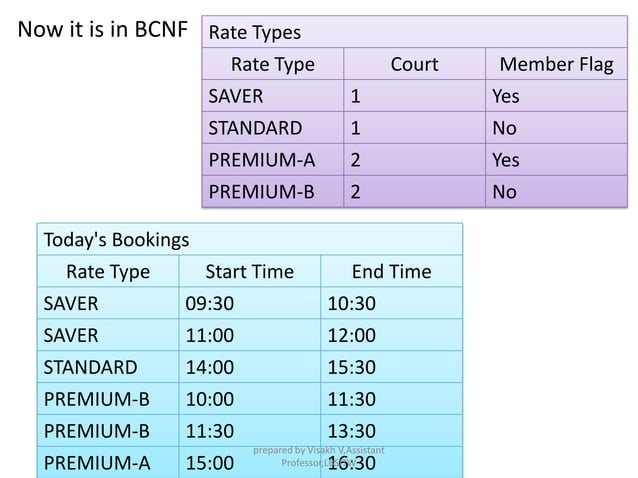Viewport: 638px width, 478px height.
Task: Click the 'Now it is in BCNF' heading
Action: (x=103, y=29)
